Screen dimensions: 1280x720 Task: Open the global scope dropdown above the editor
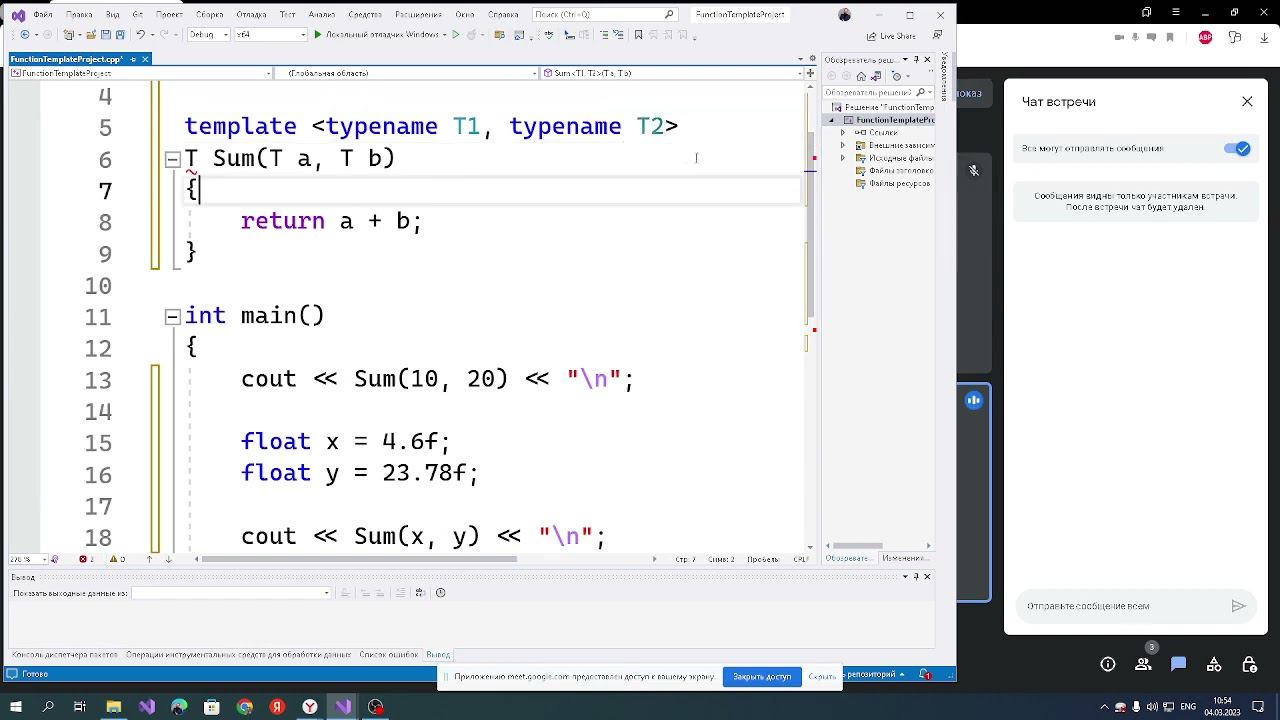(x=406, y=73)
